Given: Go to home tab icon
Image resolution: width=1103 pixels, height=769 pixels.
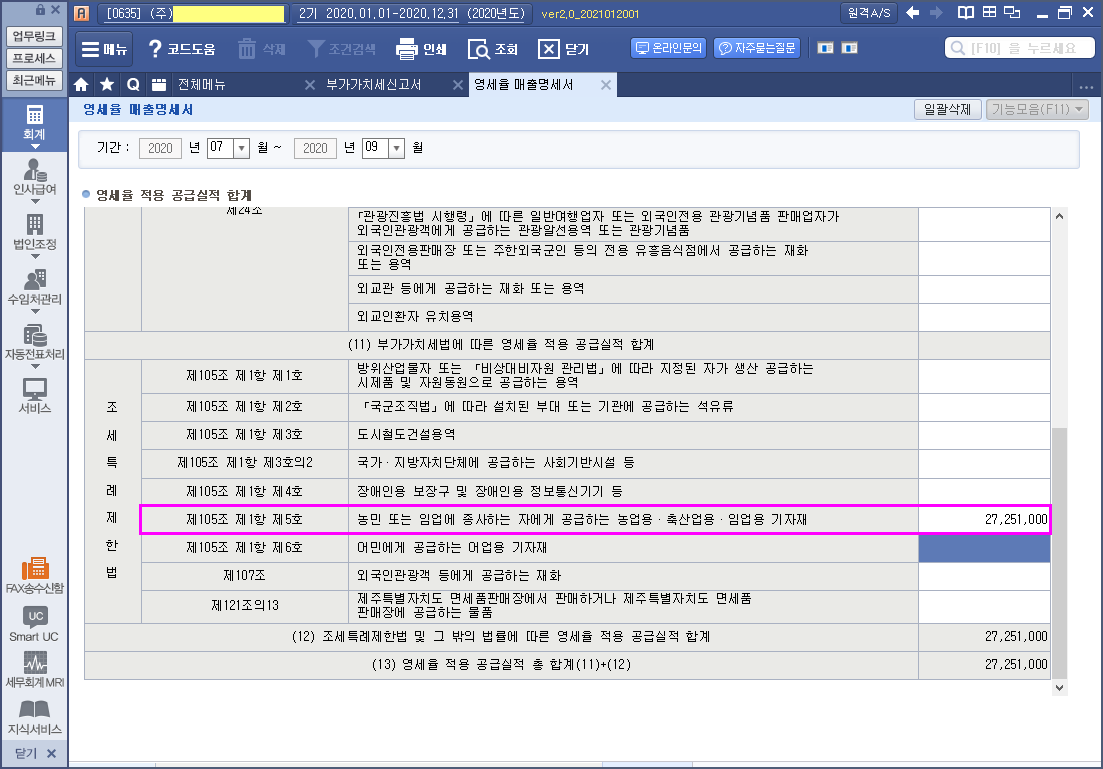Looking at the screenshot, I should pos(82,84).
